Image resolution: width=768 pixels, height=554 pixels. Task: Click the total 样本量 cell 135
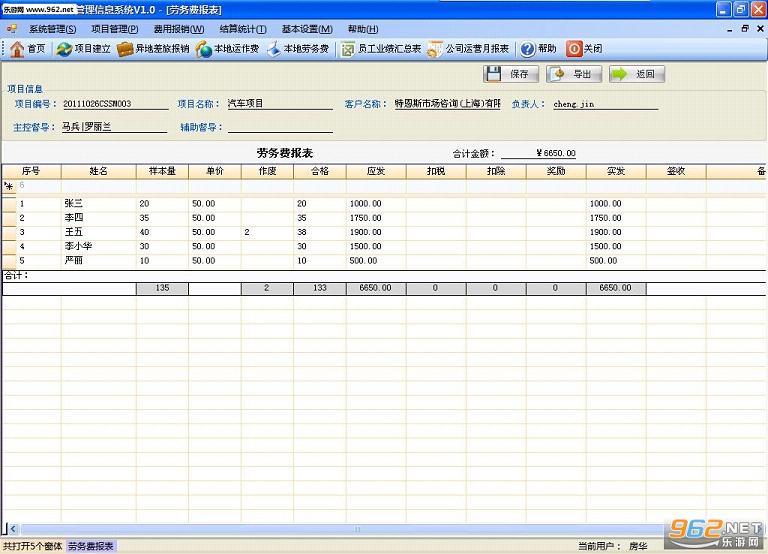[x=162, y=288]
